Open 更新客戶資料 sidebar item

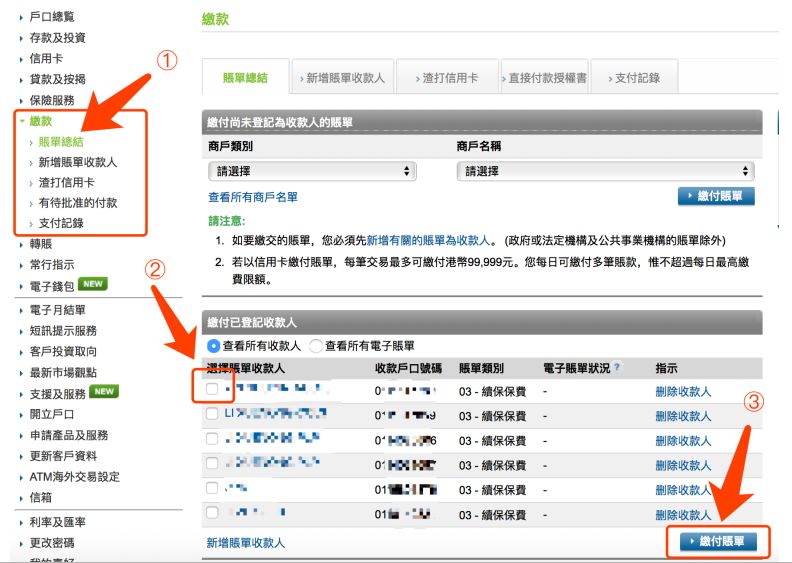pyautogui.click(x=63, y=456)
